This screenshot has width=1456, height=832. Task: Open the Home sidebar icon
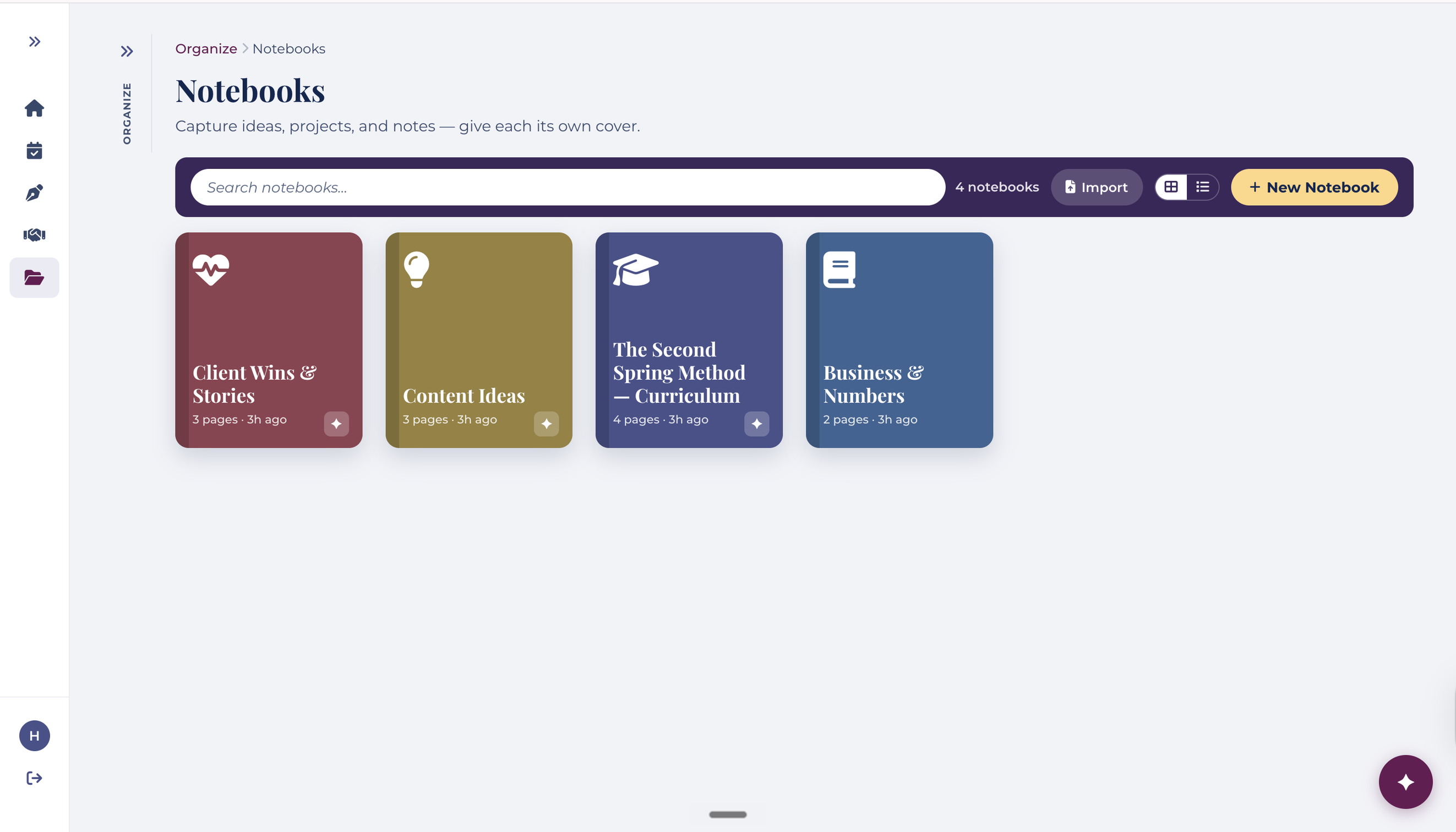(x=34, y=108)
